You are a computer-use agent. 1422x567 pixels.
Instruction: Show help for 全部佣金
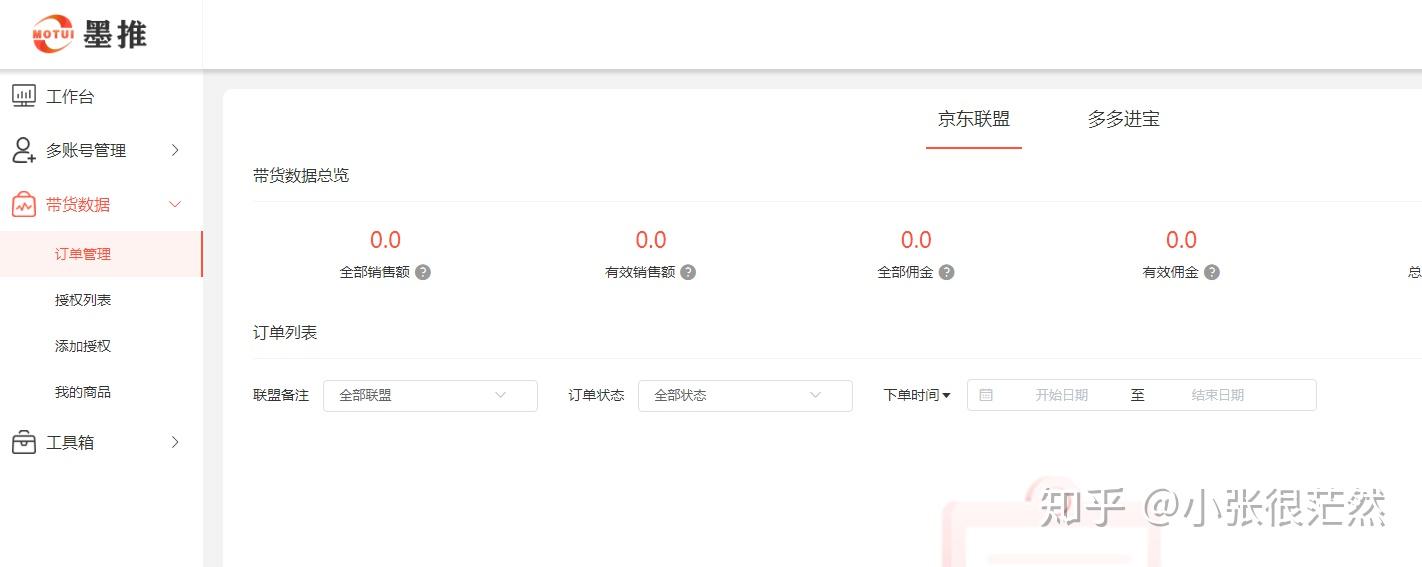point(946,272)
